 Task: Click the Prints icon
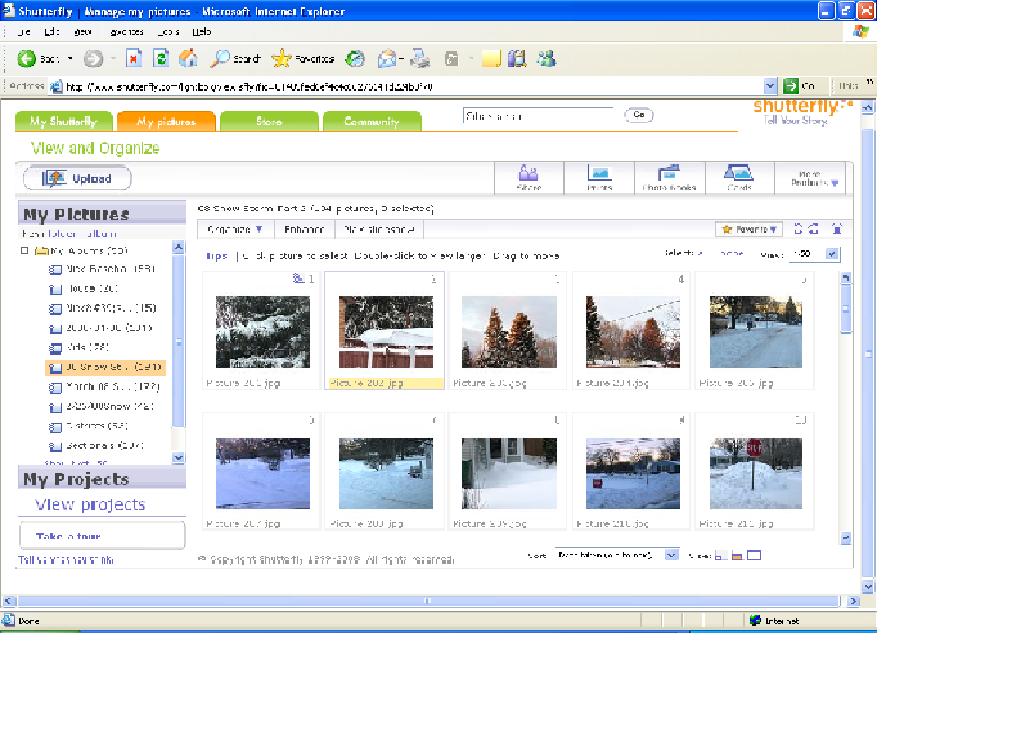[x=599, y=177]
